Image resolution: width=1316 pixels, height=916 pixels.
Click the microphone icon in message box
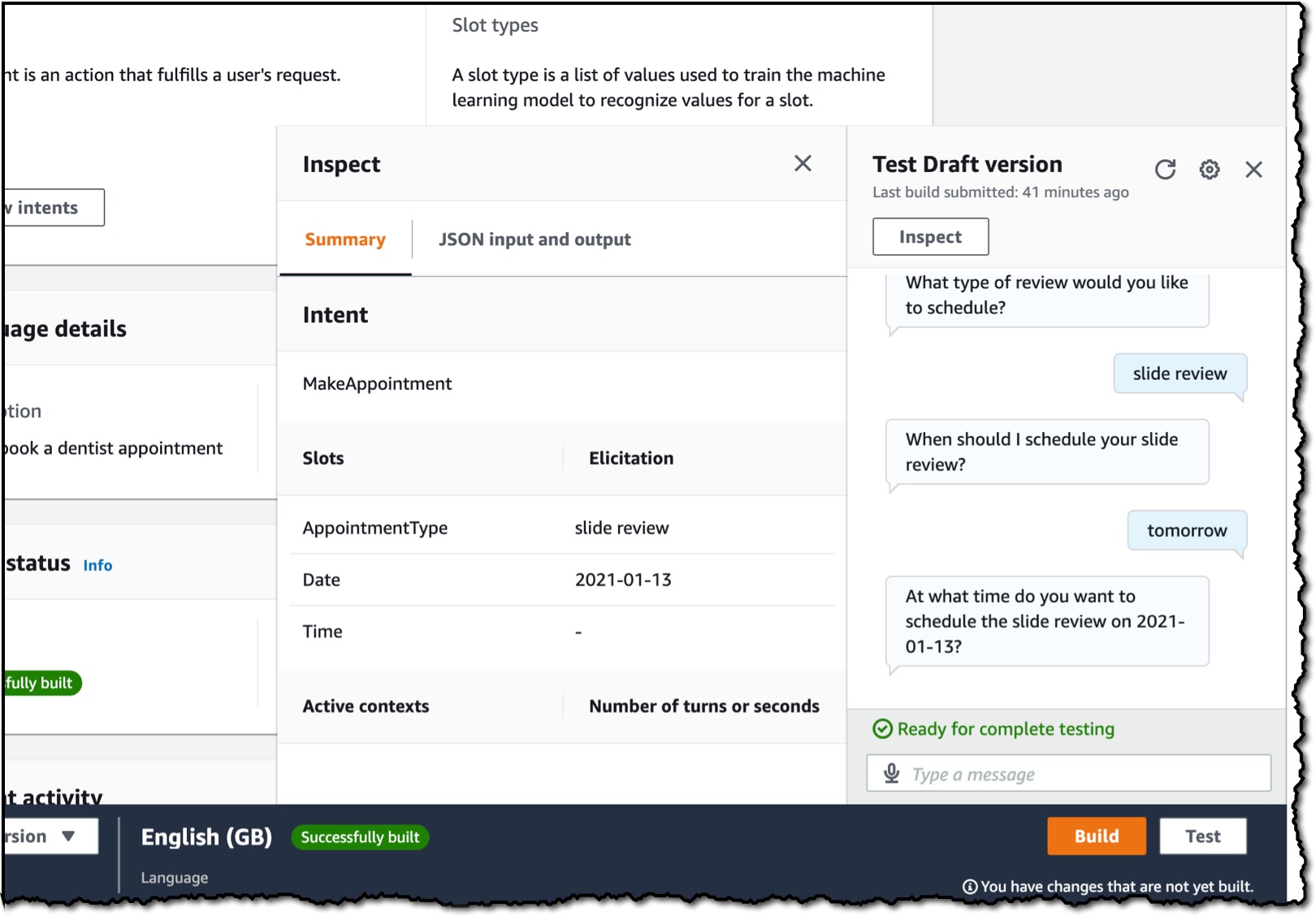point(891,773)
